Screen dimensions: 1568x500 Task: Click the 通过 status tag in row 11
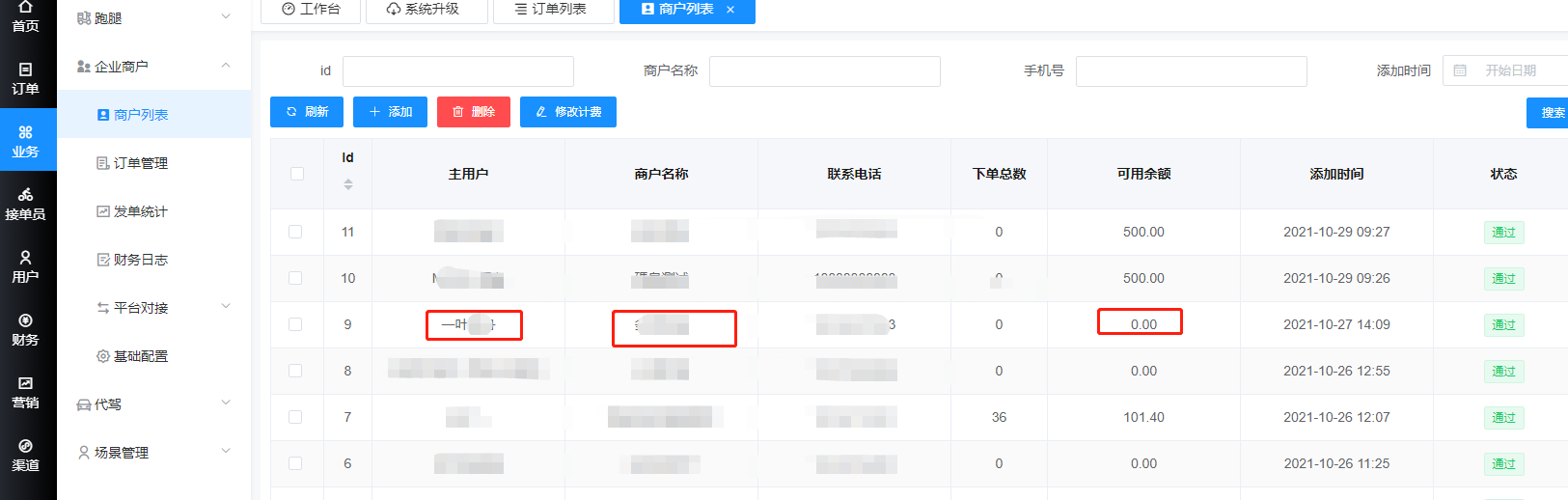click(x=1503, y=232)
